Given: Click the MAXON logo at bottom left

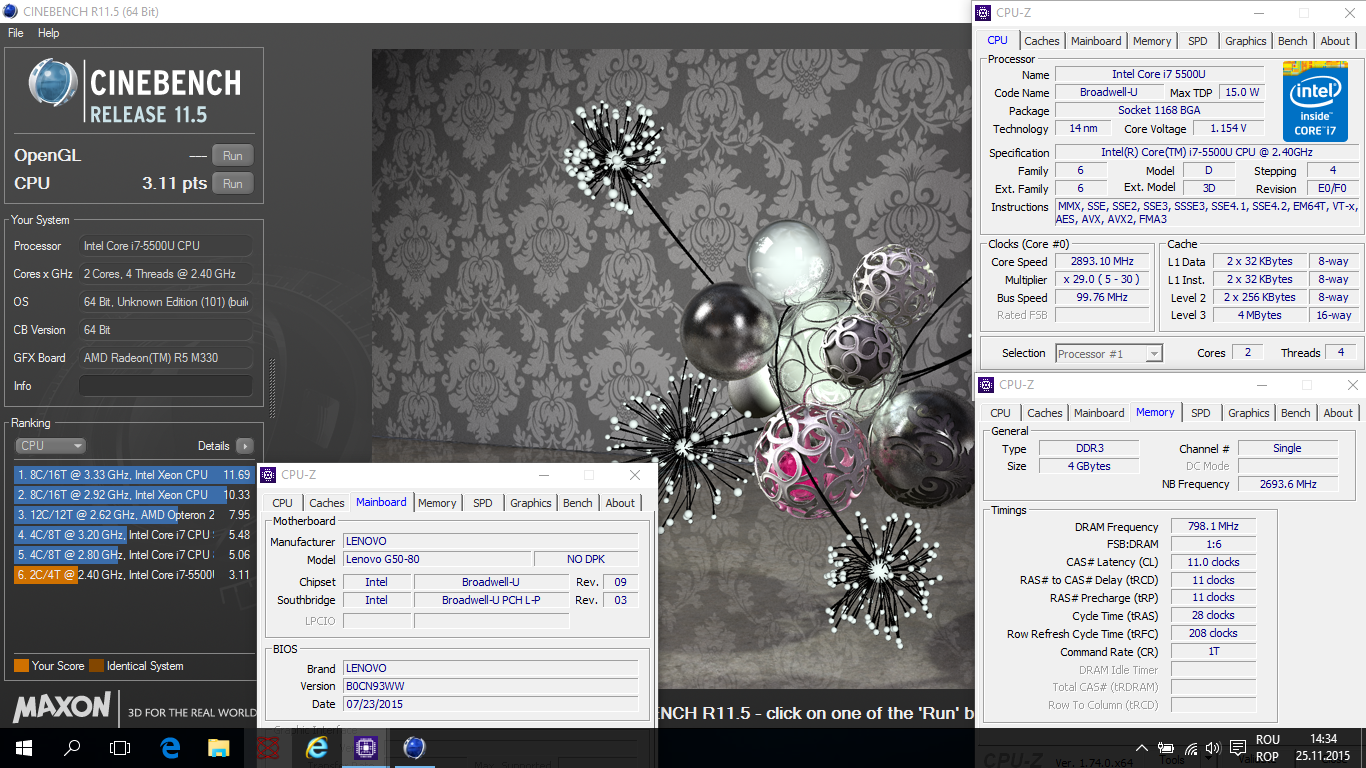Looking at the screenshot, I should 62,708.
